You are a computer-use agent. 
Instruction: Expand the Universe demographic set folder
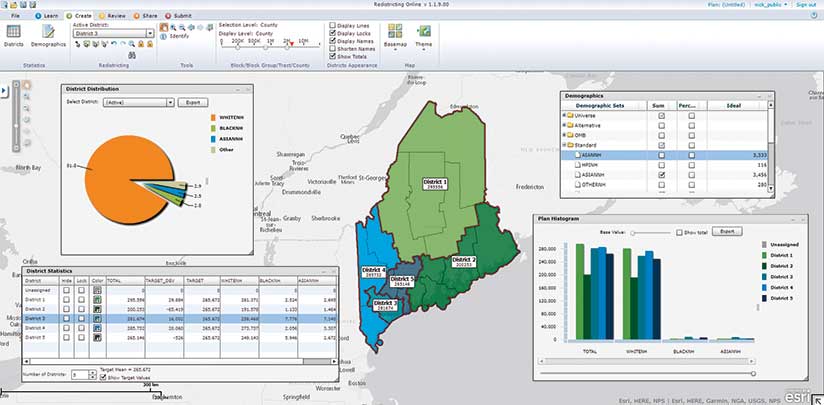pyautogui.click(x=566, y=115)
